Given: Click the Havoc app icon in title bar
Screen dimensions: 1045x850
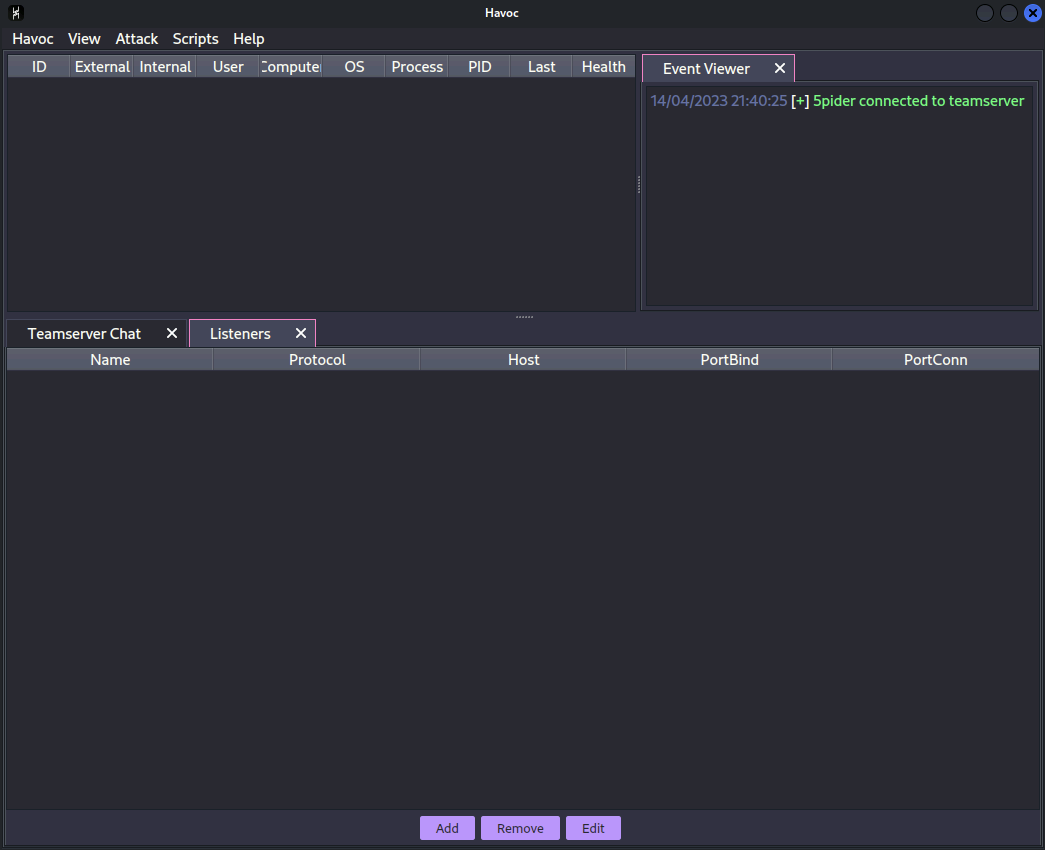Looking at the screenshot, I should tap(16, 13).
